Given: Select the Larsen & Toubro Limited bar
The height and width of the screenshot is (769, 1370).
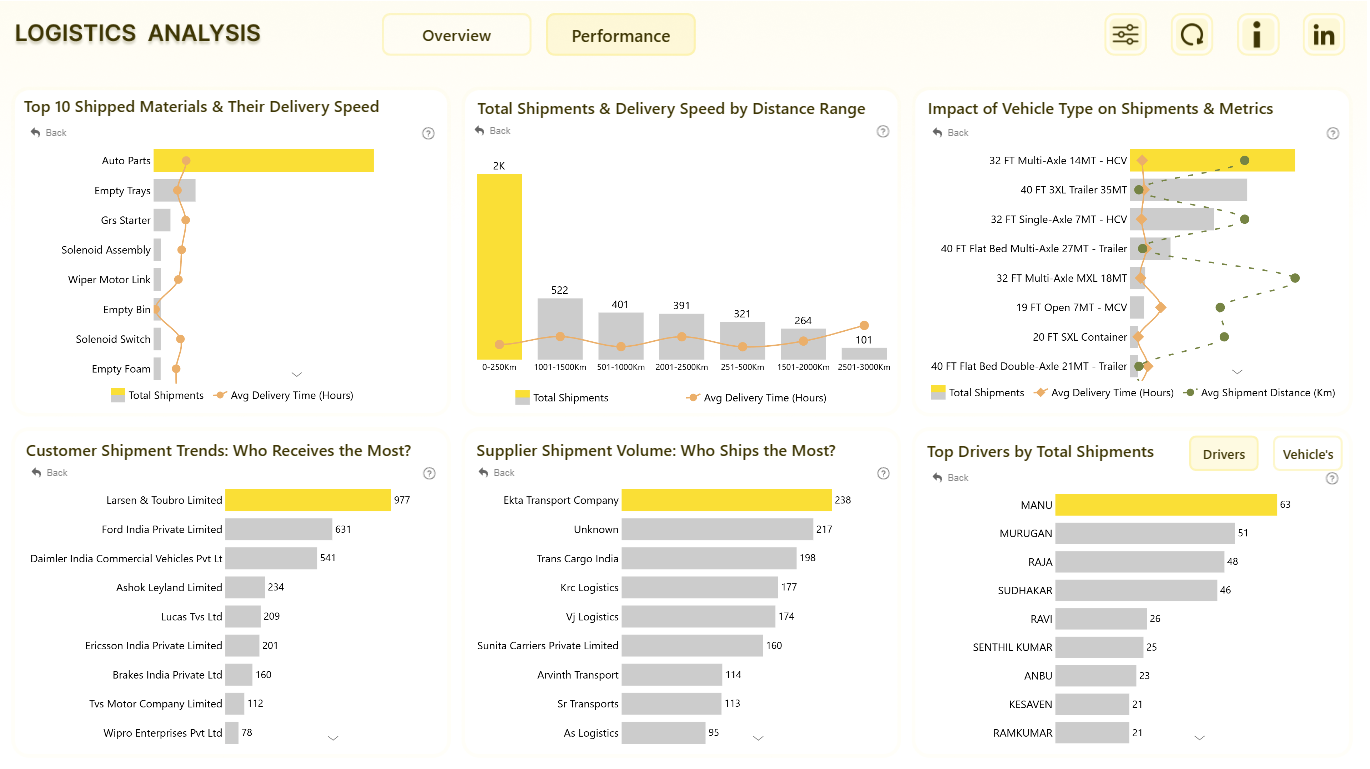Looking at the screenshot, I should (x=308, y=500).
